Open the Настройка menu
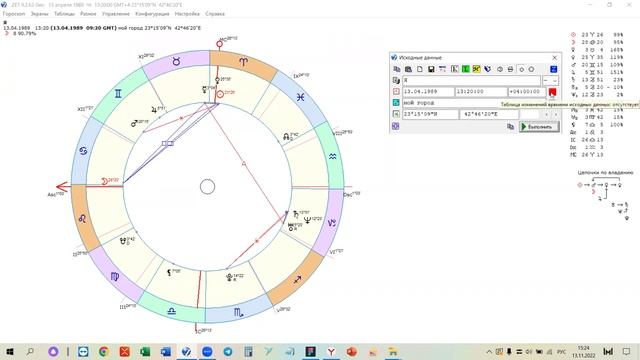Viewport: 640px width, 360px height. point(187,13)
